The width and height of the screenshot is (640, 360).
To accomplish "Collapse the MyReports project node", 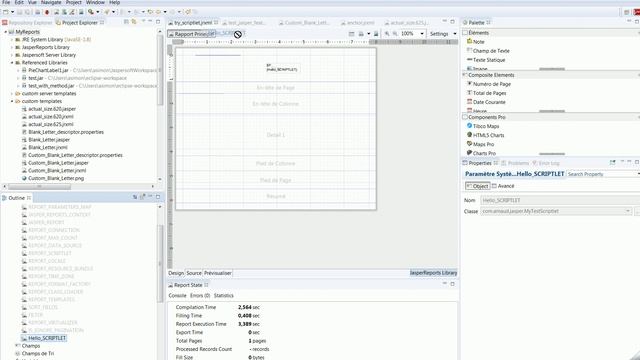I will [6, 32].
